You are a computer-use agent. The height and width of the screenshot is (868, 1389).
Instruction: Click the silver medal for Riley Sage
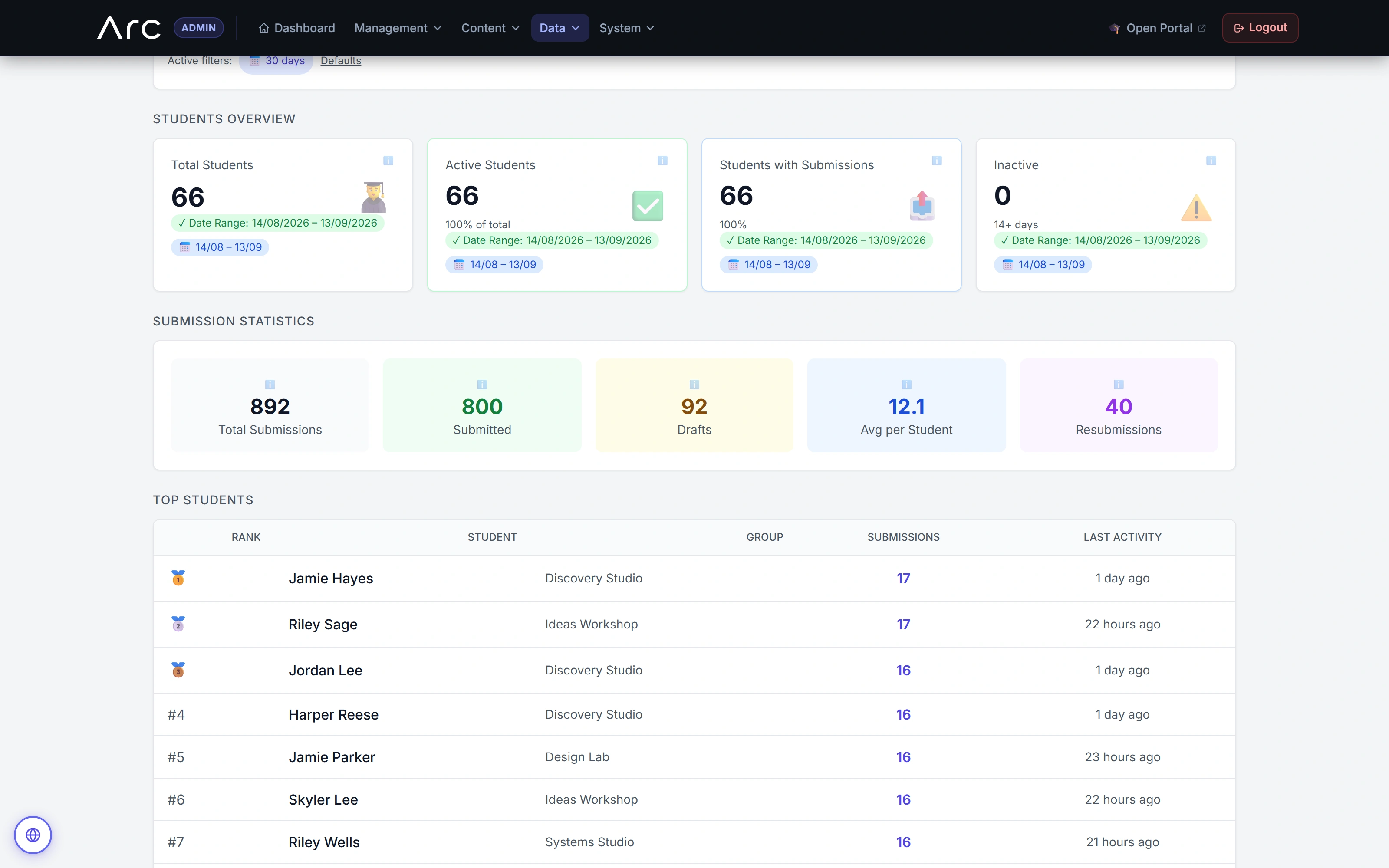pyautogui.click(x=178, y=624)
